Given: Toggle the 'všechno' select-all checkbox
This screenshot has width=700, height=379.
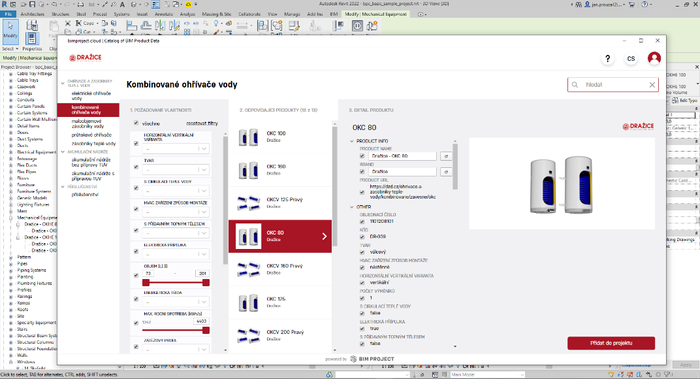Looking at the screenshot, I should tap(136, 123).
